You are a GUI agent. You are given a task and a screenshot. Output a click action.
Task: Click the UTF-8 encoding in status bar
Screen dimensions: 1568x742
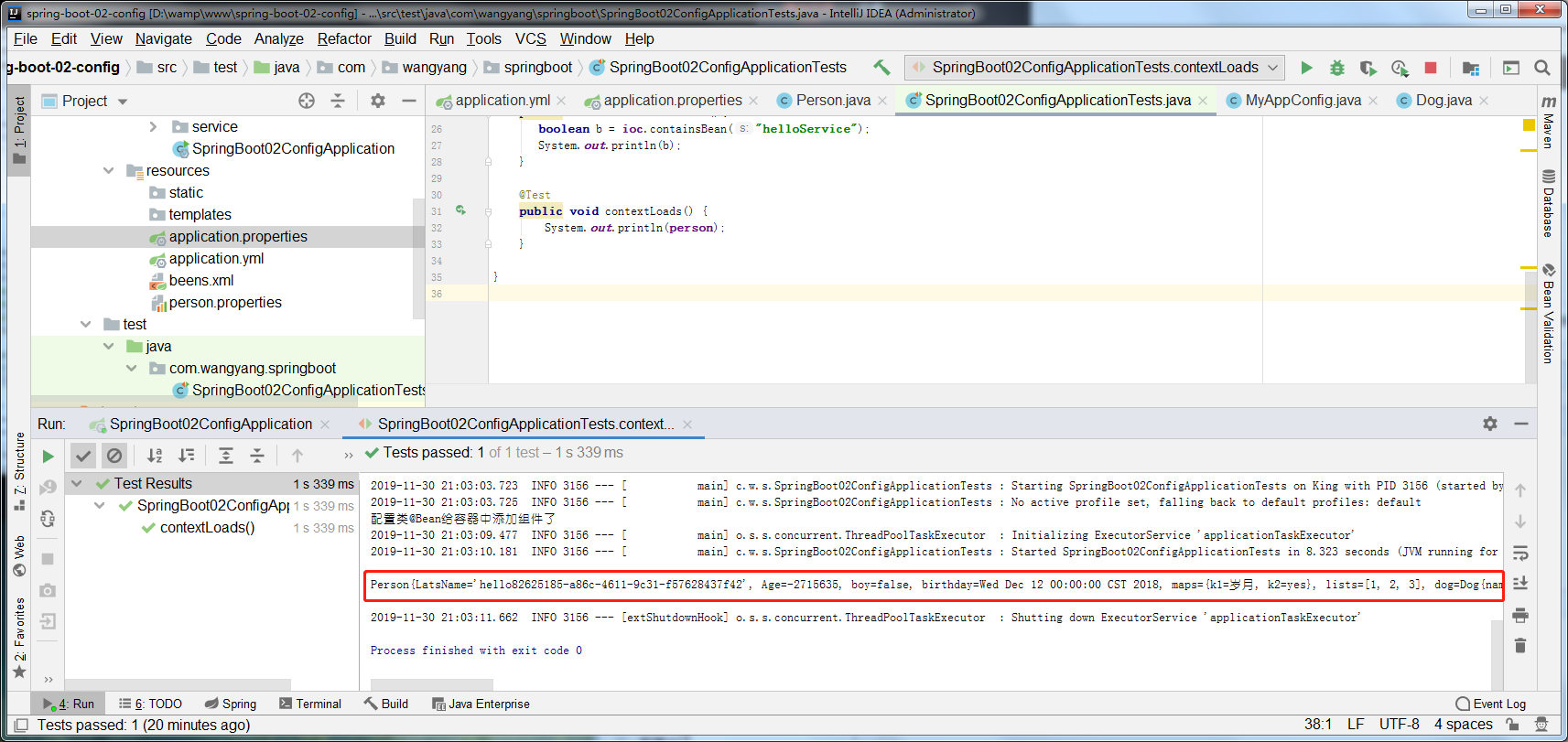click(1399, 725)
